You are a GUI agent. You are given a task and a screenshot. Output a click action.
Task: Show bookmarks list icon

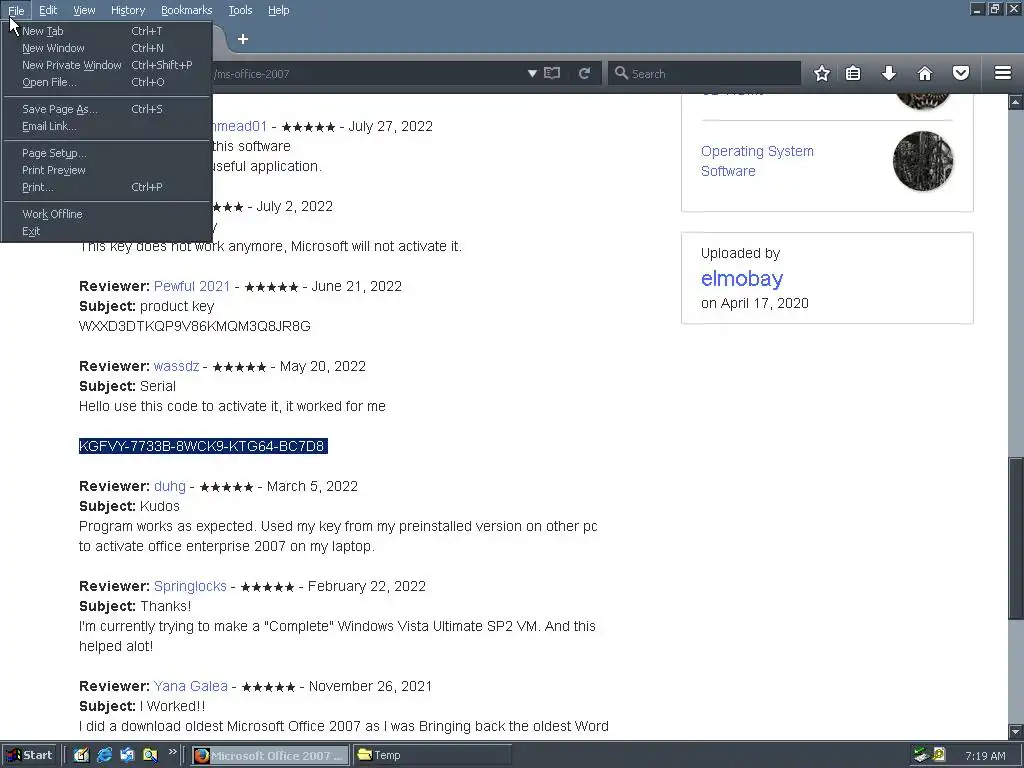853,73
